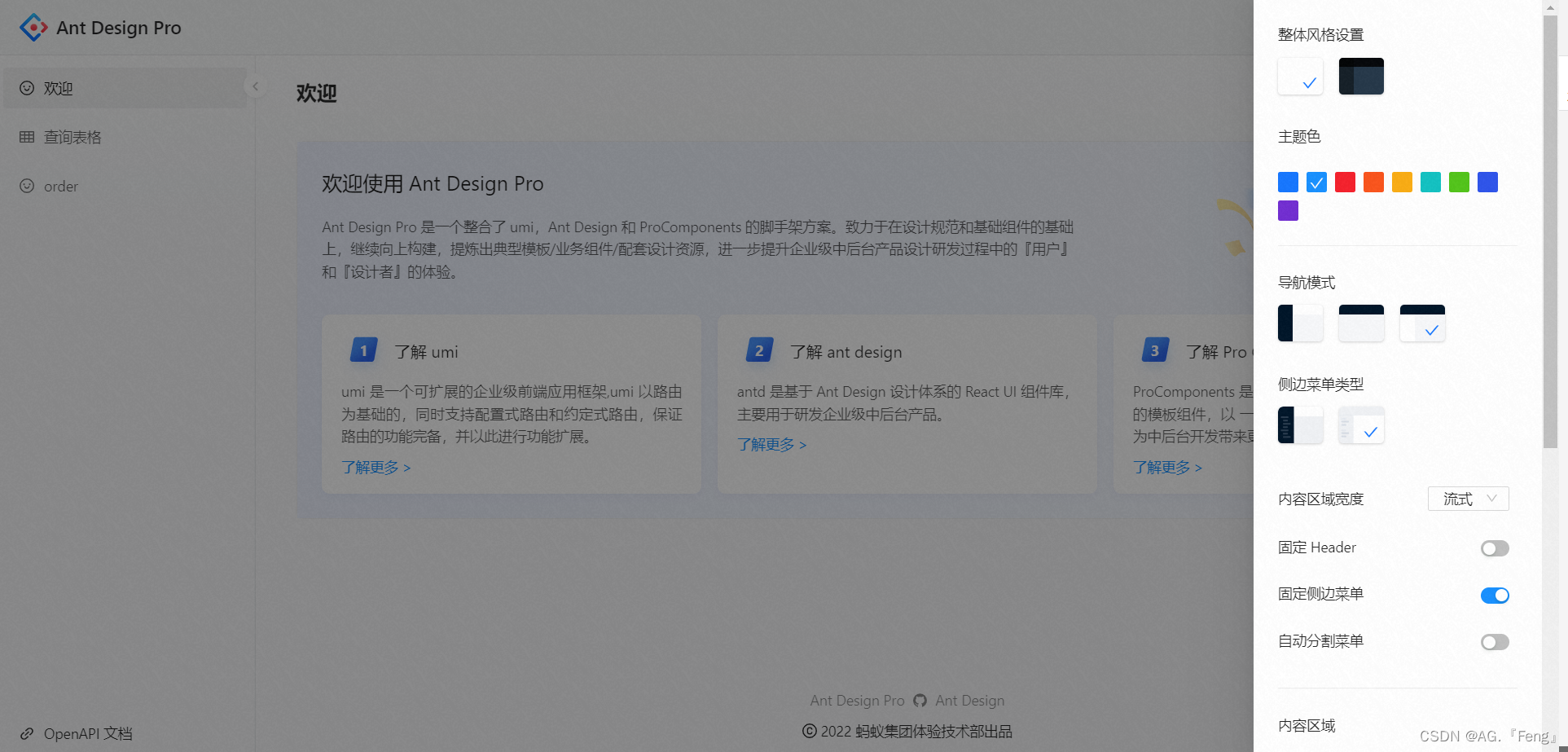Image resolution: width=1568 pixels, height=752 pixels.
Task: Open the OpenAPI 文档 link
Action: [x=88, y=733]
